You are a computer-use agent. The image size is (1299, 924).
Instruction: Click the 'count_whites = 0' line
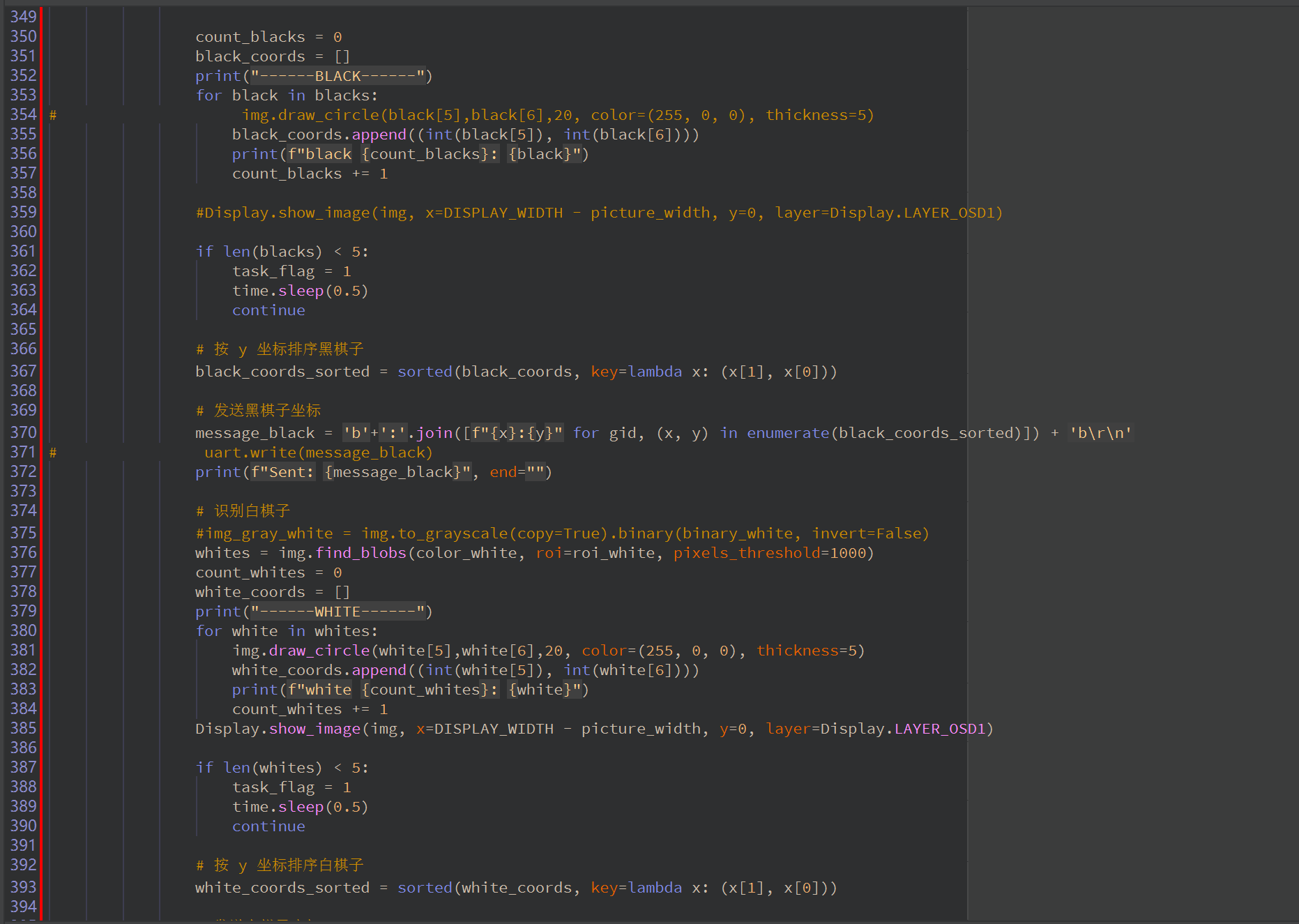(x=268, y=573)
